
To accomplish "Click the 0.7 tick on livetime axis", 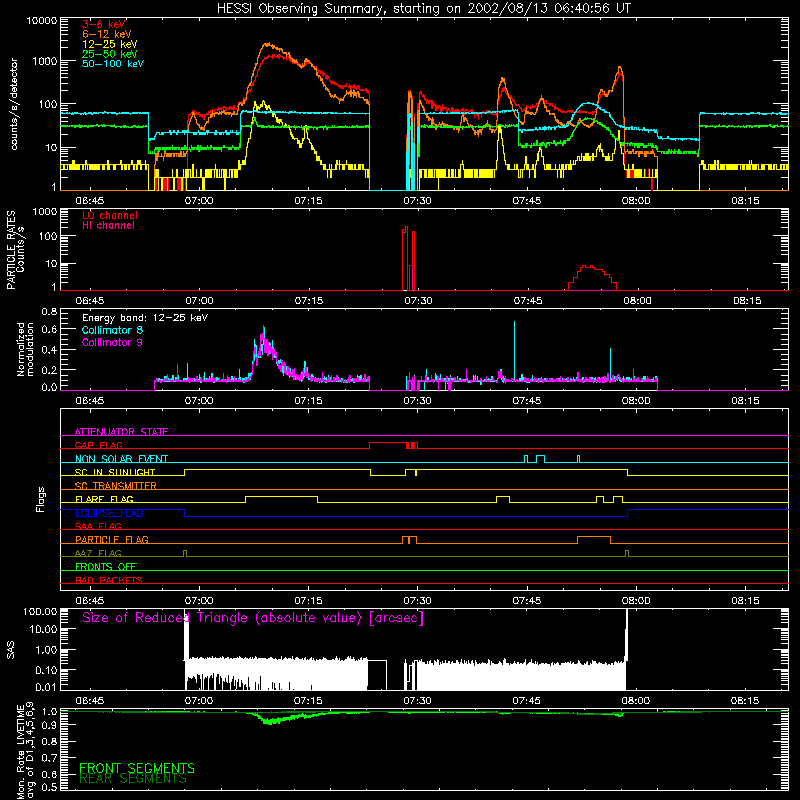I will 49,758.
